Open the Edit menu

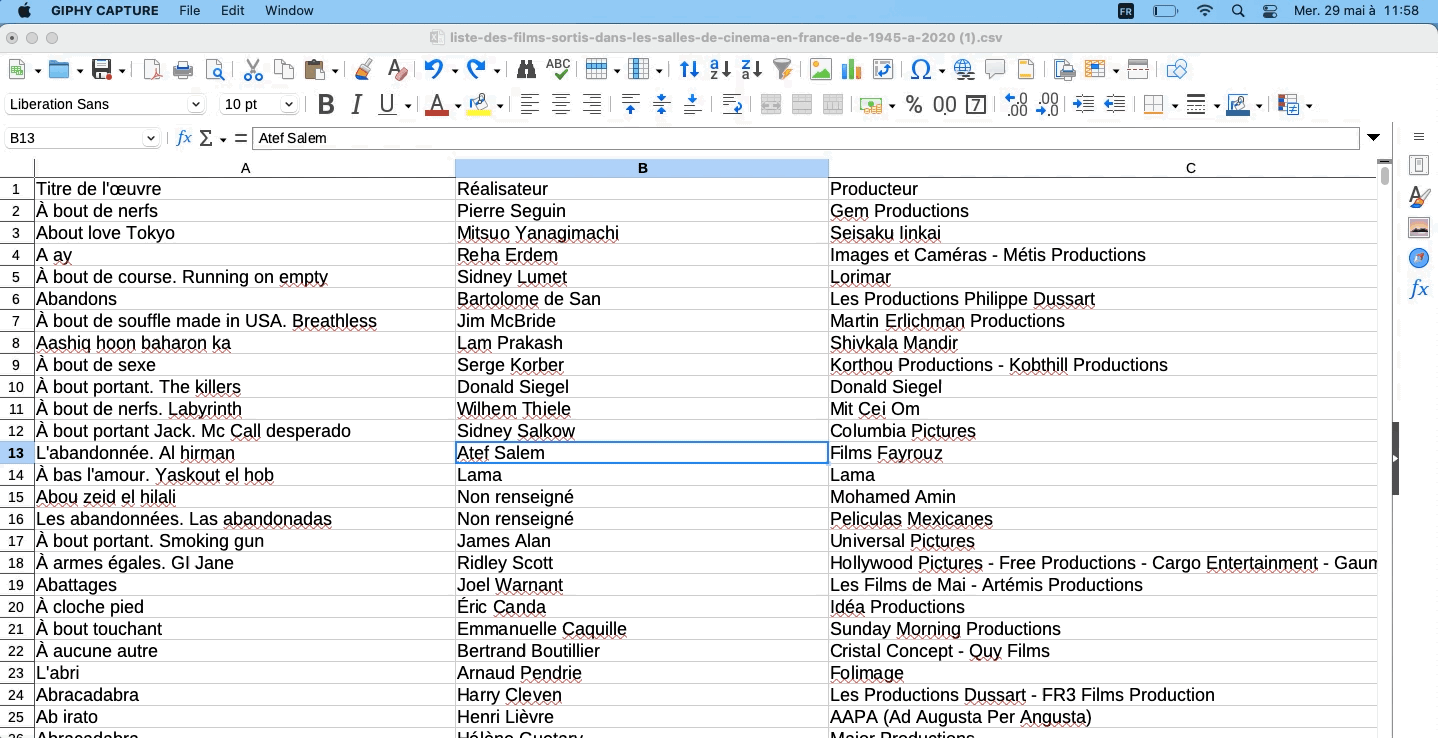pos(232,11)
